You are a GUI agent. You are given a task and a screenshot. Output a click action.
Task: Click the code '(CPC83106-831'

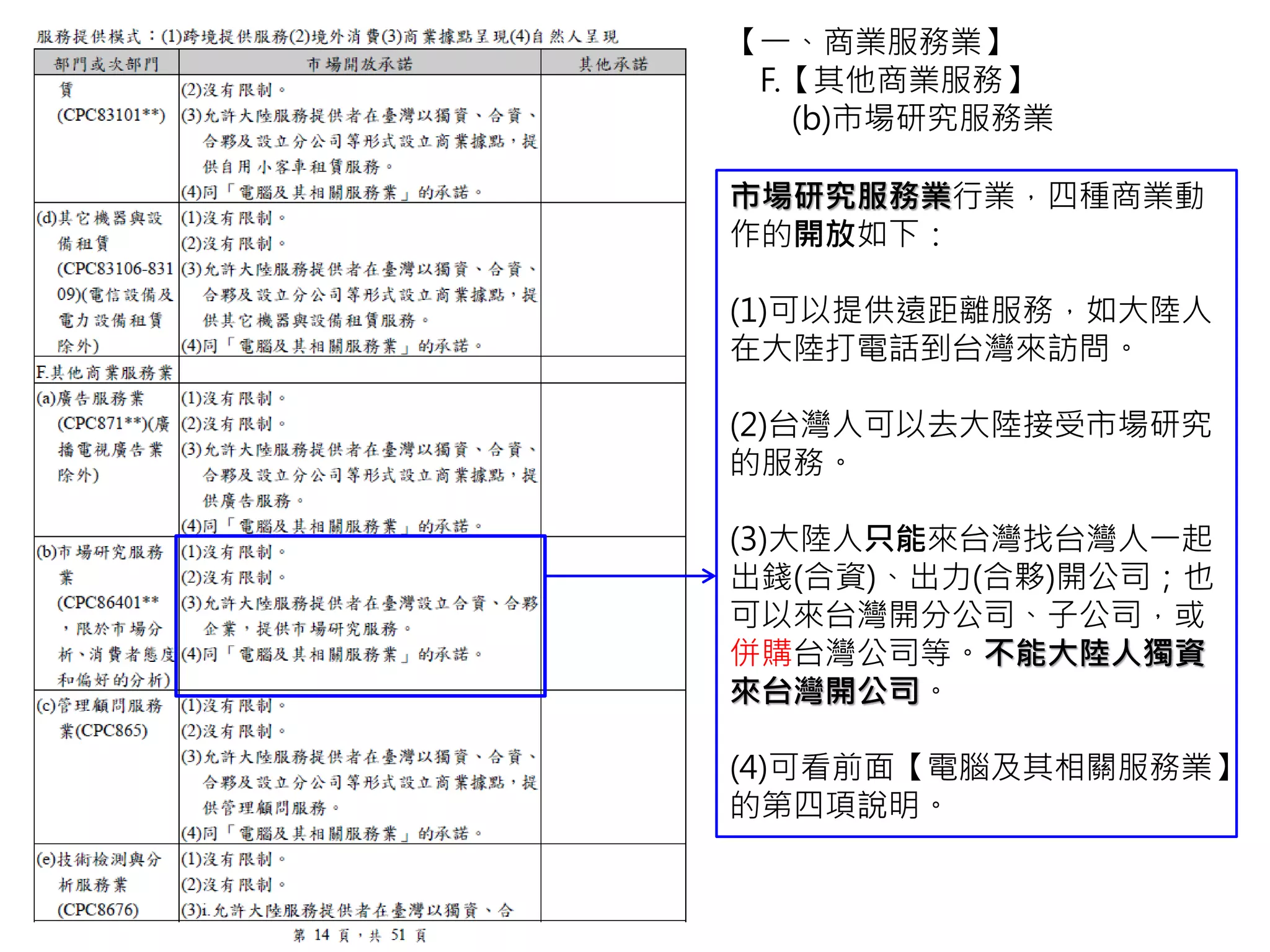[115, 269]
